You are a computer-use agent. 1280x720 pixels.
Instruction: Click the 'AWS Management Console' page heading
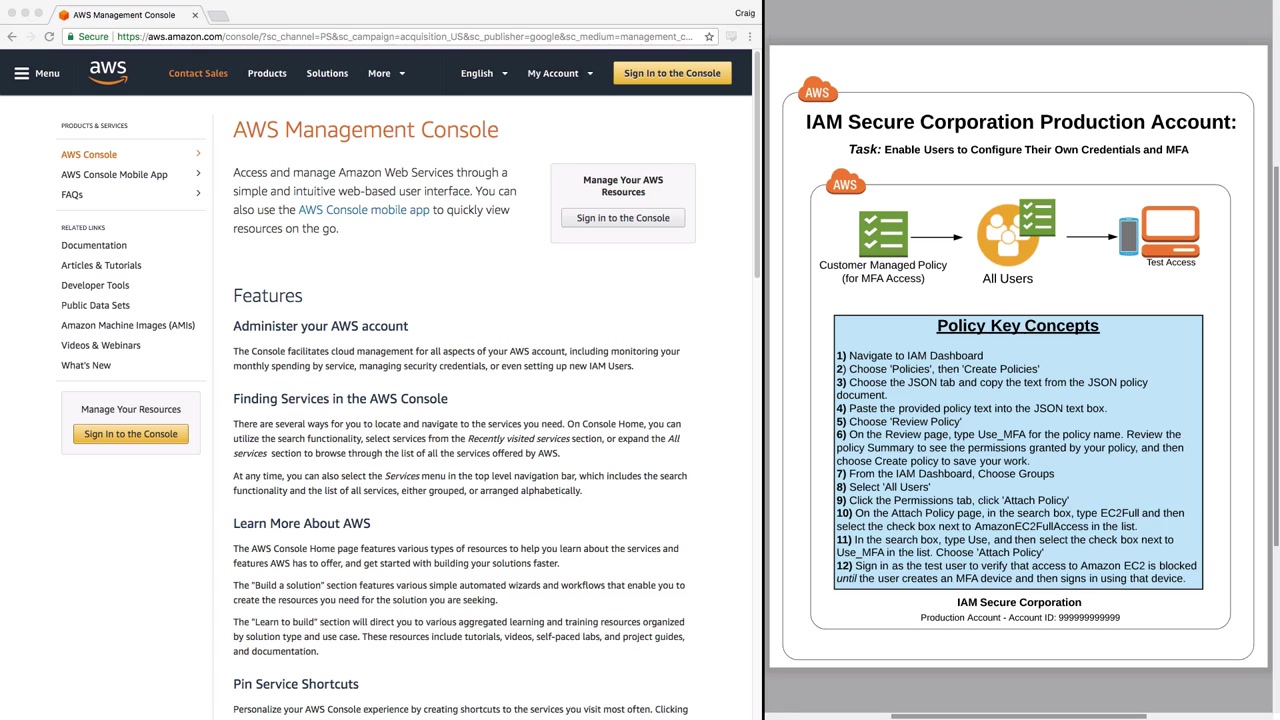(x=366, y=130)
